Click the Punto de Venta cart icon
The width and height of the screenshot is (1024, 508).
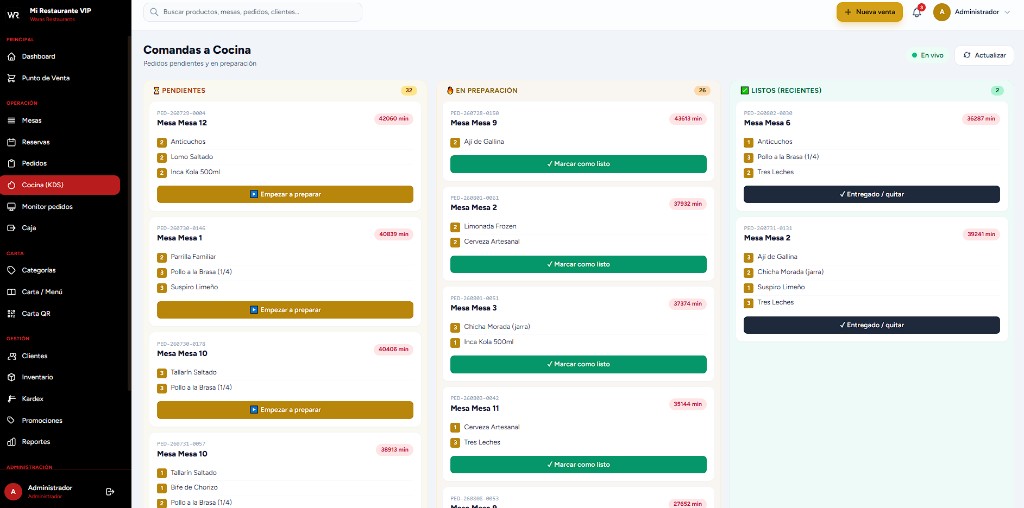click(x=11, y=78)
